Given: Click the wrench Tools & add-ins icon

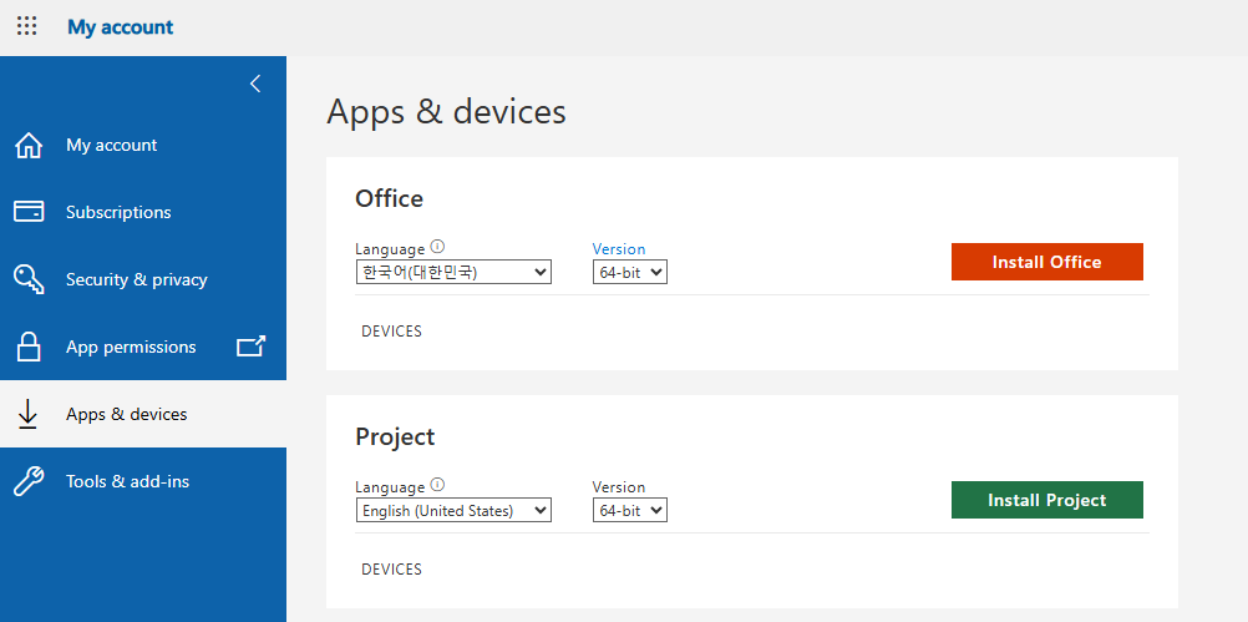Looking at the screenshot, I should point(29,481).
